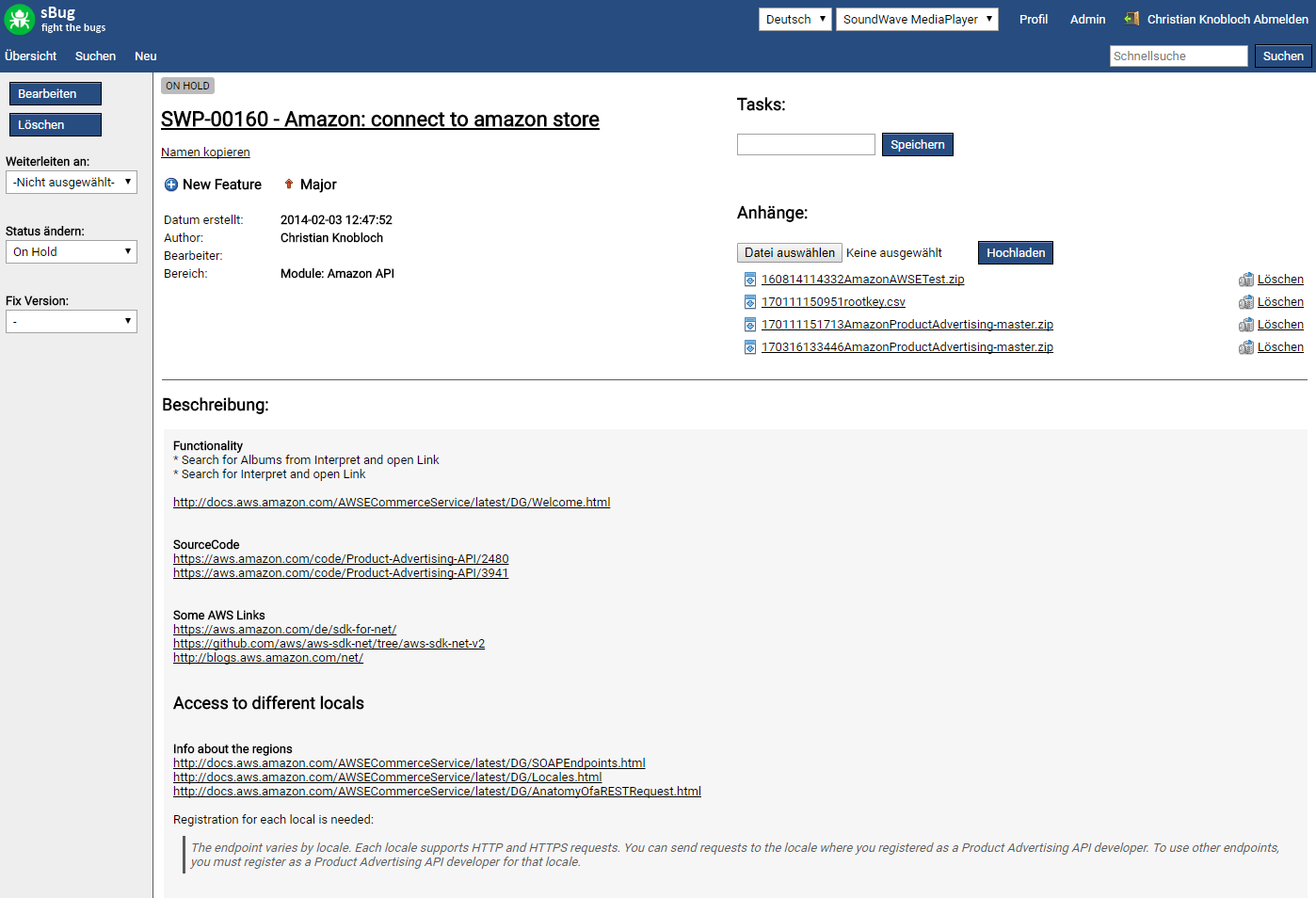Click Christian Knobloch Abmelden to log out
The height and width of the screenshot is (898, 1316).
pyautogui.click(x=1228, y=19)
